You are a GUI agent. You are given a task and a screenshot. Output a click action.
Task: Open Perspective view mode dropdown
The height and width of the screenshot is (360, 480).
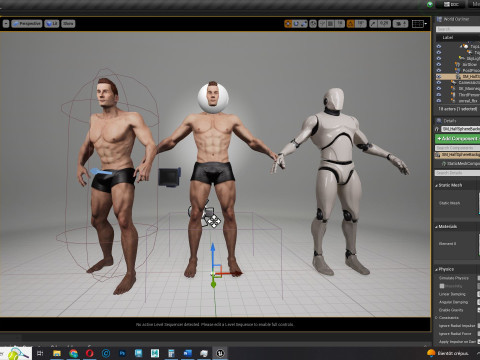(x=27, y=24)
